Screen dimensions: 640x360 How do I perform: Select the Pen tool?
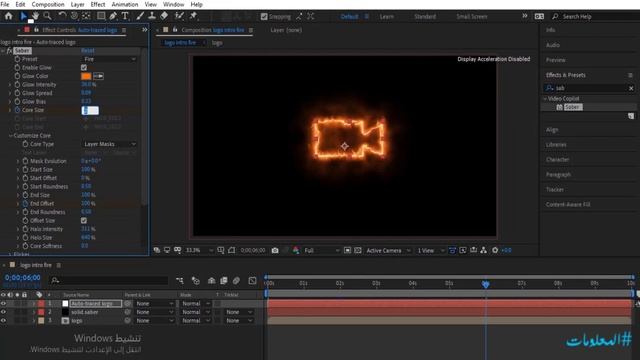(x=113, y=16)
